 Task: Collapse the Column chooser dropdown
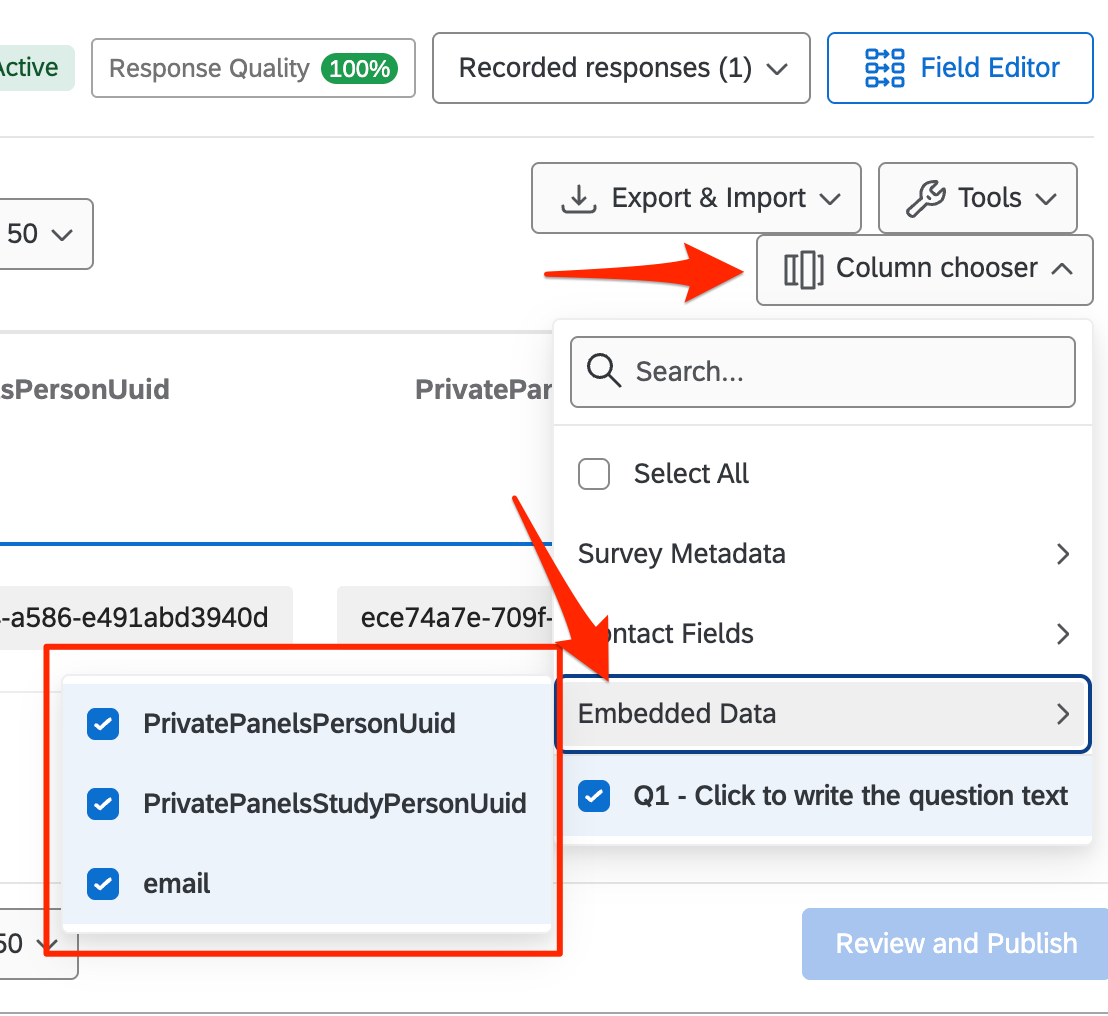(x=1062, y=269)
